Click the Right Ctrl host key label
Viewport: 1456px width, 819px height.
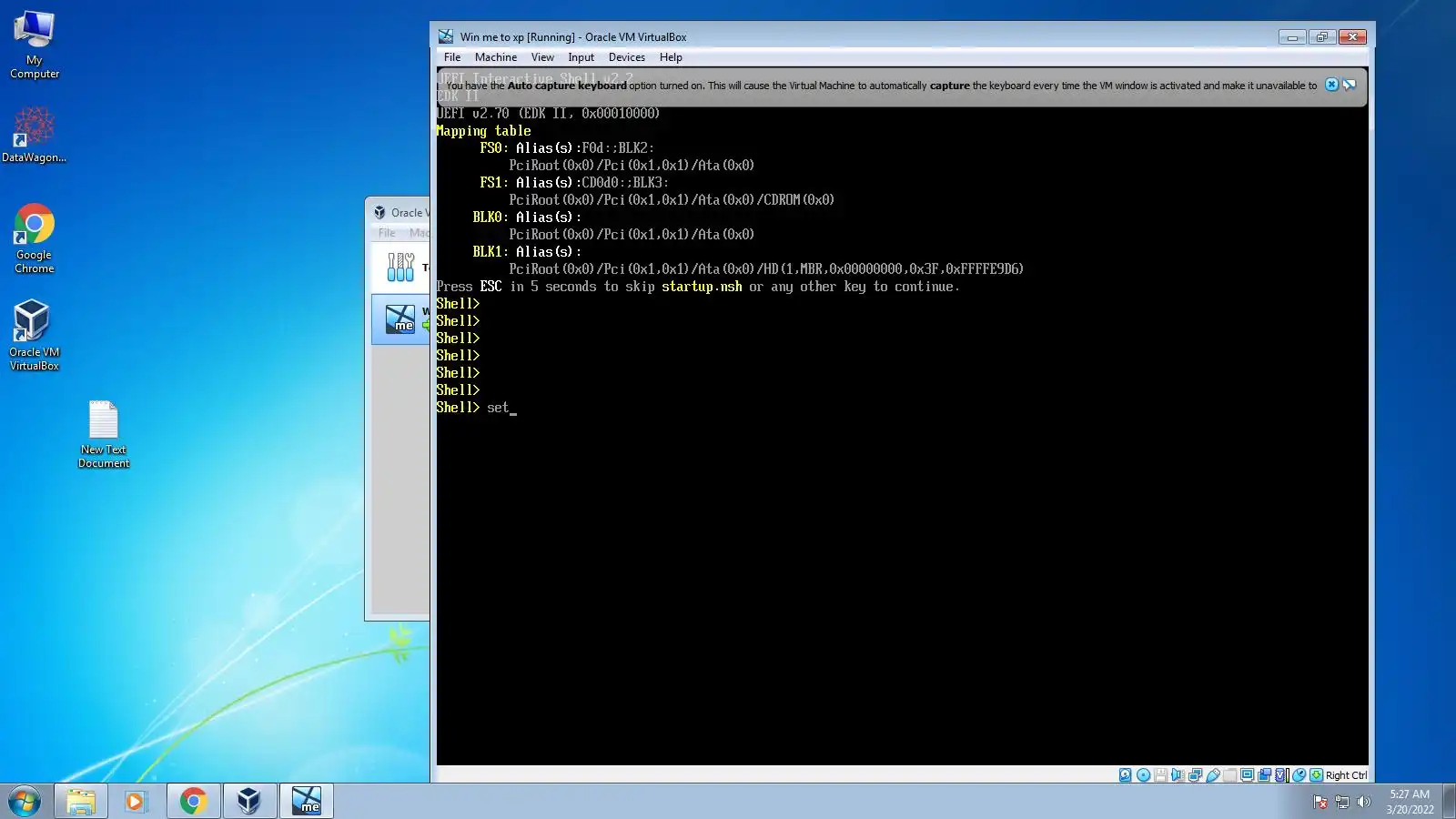coord(1346,775)
